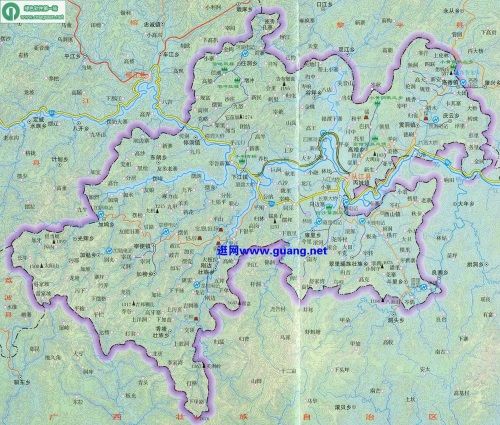The image size is (500, 425).
Task: Click the blue marker next to 庆云乡
Action: pos(436,119)
